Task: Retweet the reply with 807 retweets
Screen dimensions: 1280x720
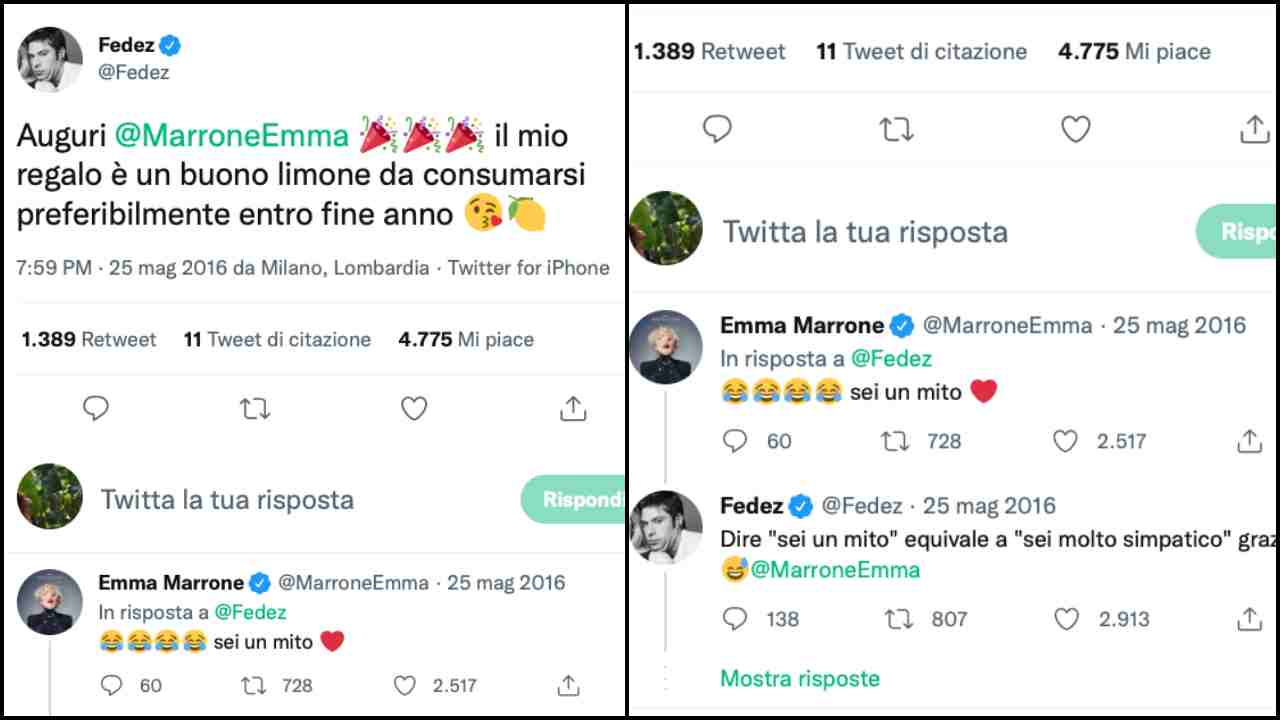Action: pyautogui.click(x=898, y=620)
